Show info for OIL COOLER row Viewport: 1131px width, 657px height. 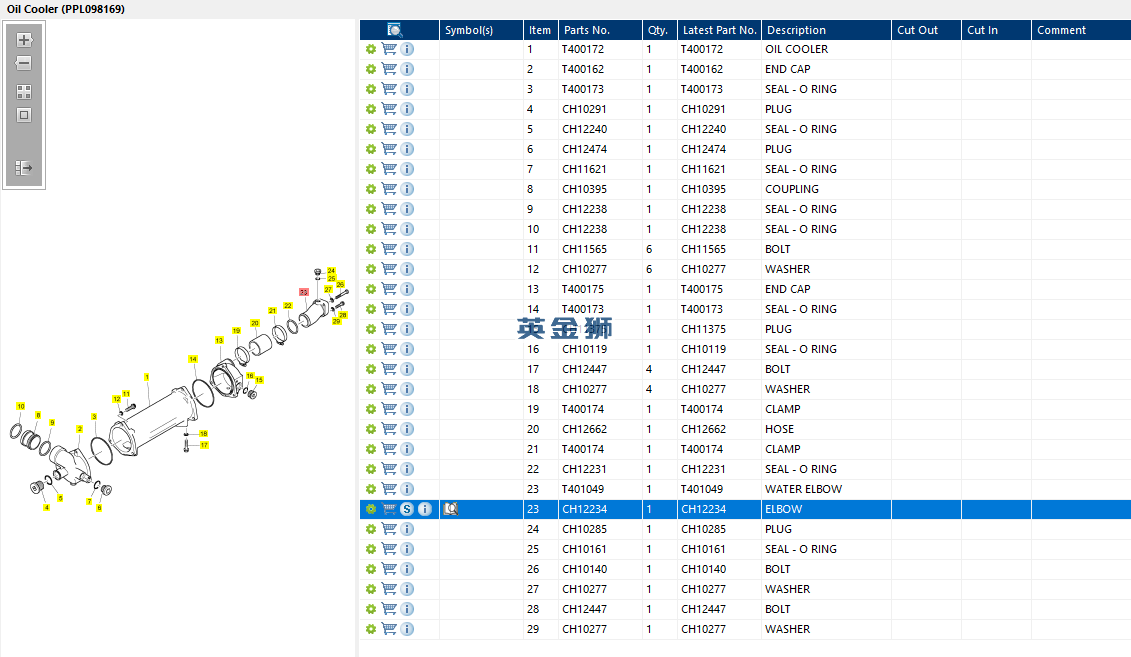coord(408,49)
